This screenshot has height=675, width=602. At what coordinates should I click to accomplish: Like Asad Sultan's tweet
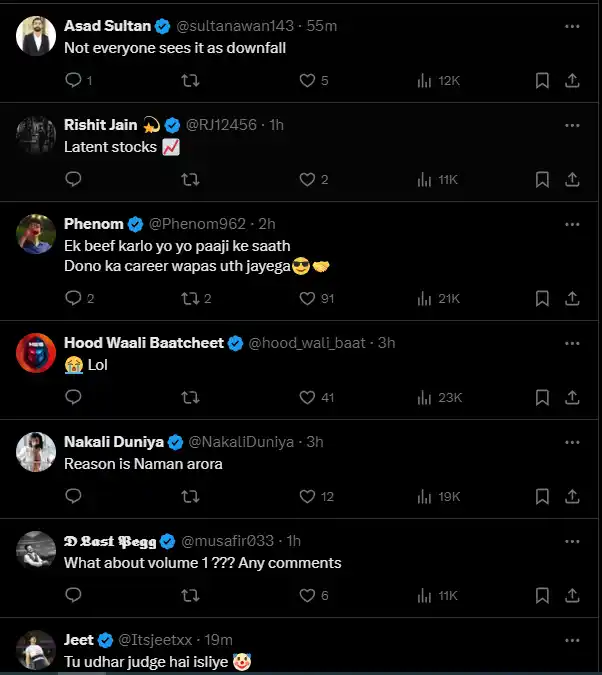pyautogui.click(x=308, y=80)
